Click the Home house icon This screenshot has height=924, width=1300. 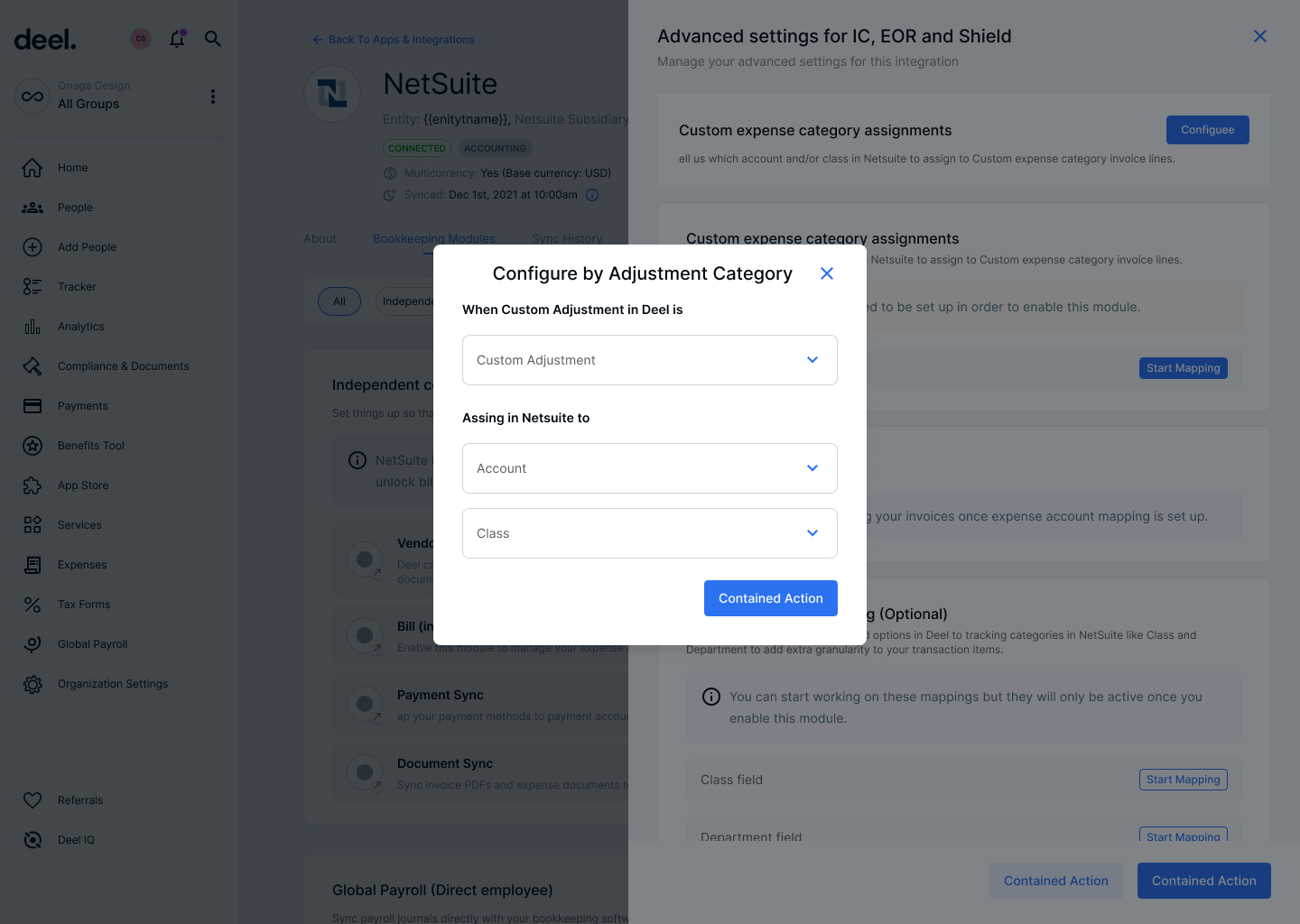32,168
